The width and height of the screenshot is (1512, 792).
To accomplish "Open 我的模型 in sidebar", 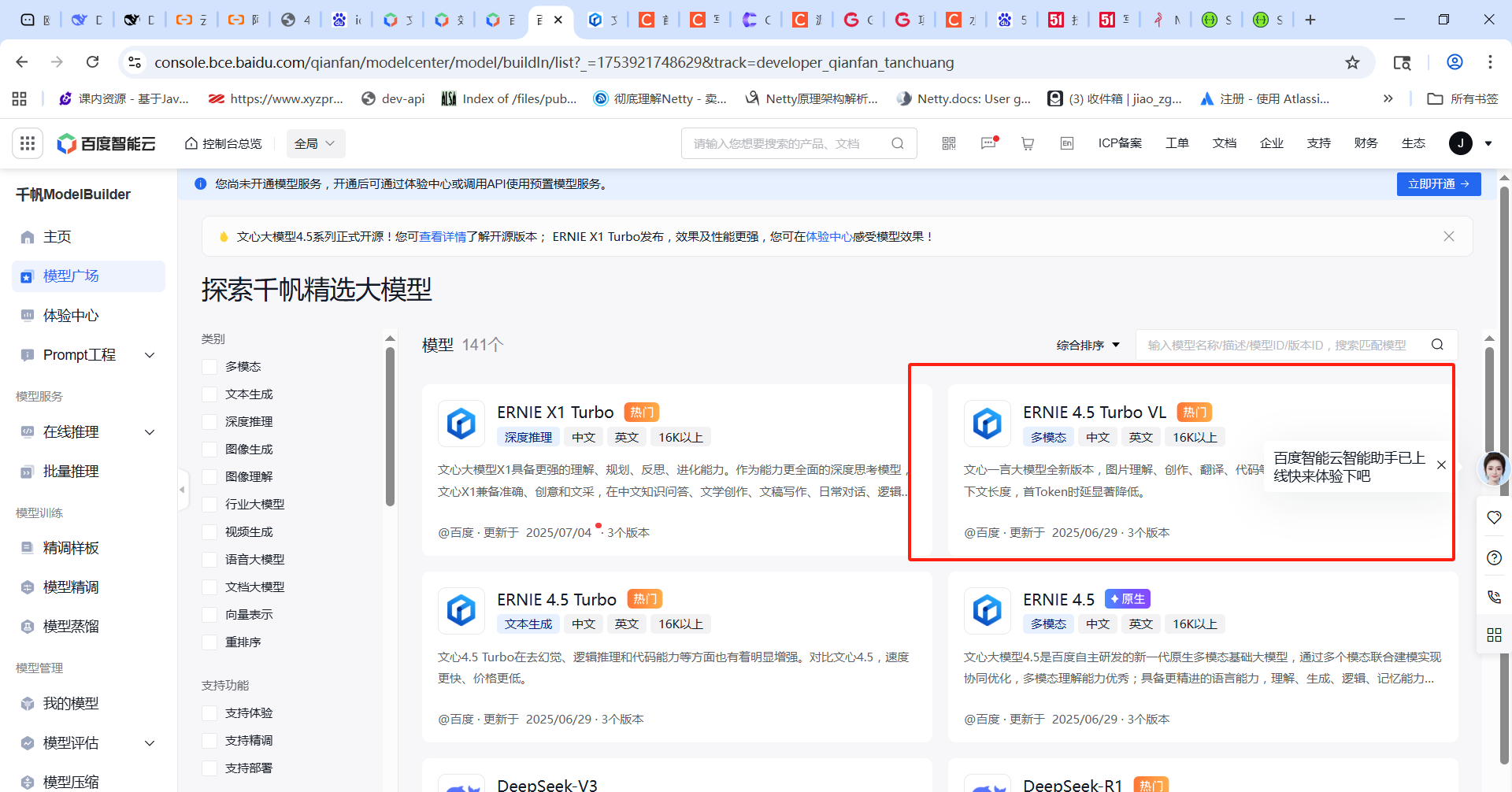I will point(88,704).
